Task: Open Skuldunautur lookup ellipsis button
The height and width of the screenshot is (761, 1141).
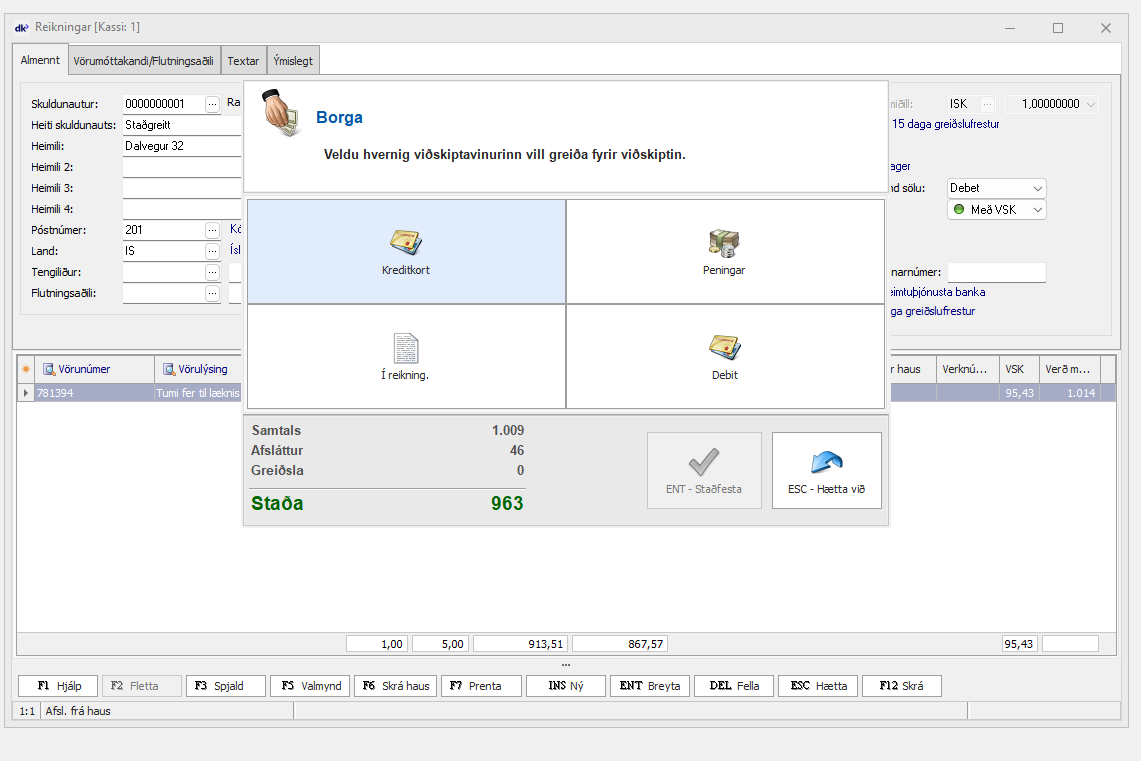Action: 213,104
